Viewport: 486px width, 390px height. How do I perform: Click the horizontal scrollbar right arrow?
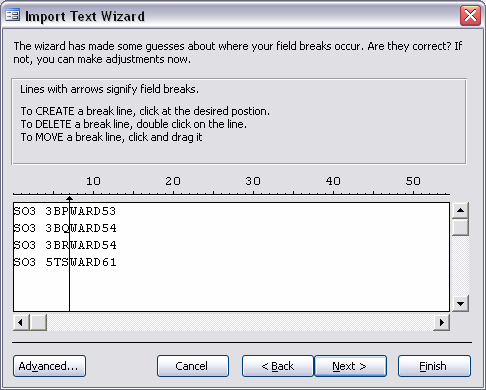(441, 322)
